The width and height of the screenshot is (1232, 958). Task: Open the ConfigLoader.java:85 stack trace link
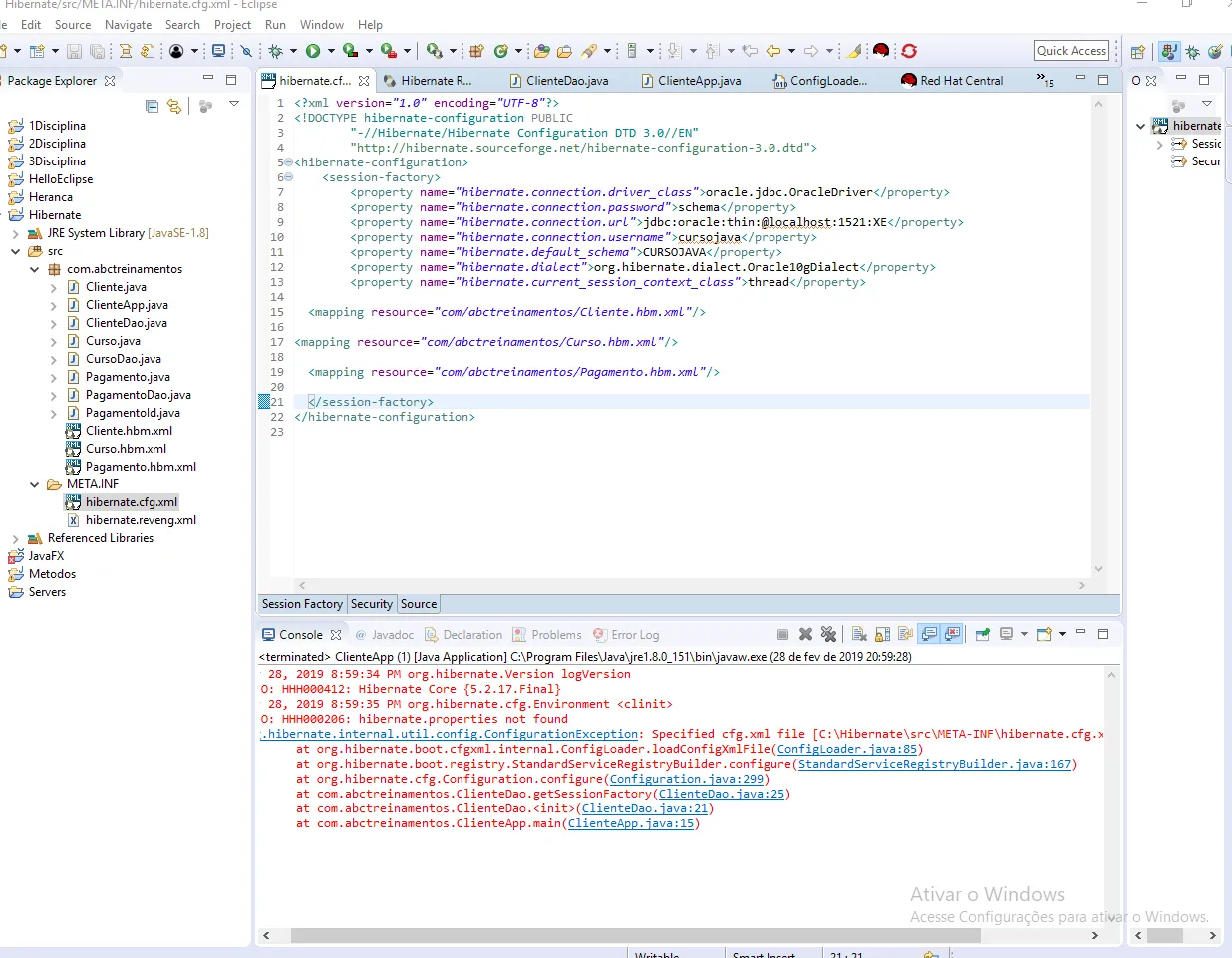click(x=846, y=749)
